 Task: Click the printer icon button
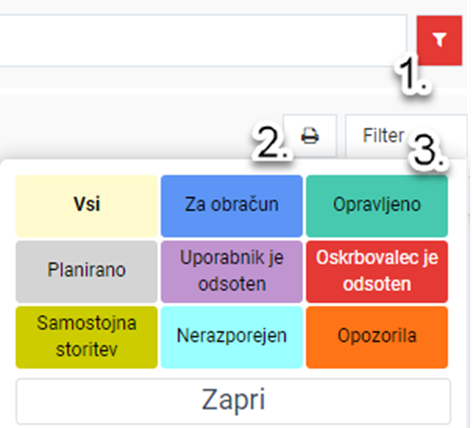(x=310, y=136)
